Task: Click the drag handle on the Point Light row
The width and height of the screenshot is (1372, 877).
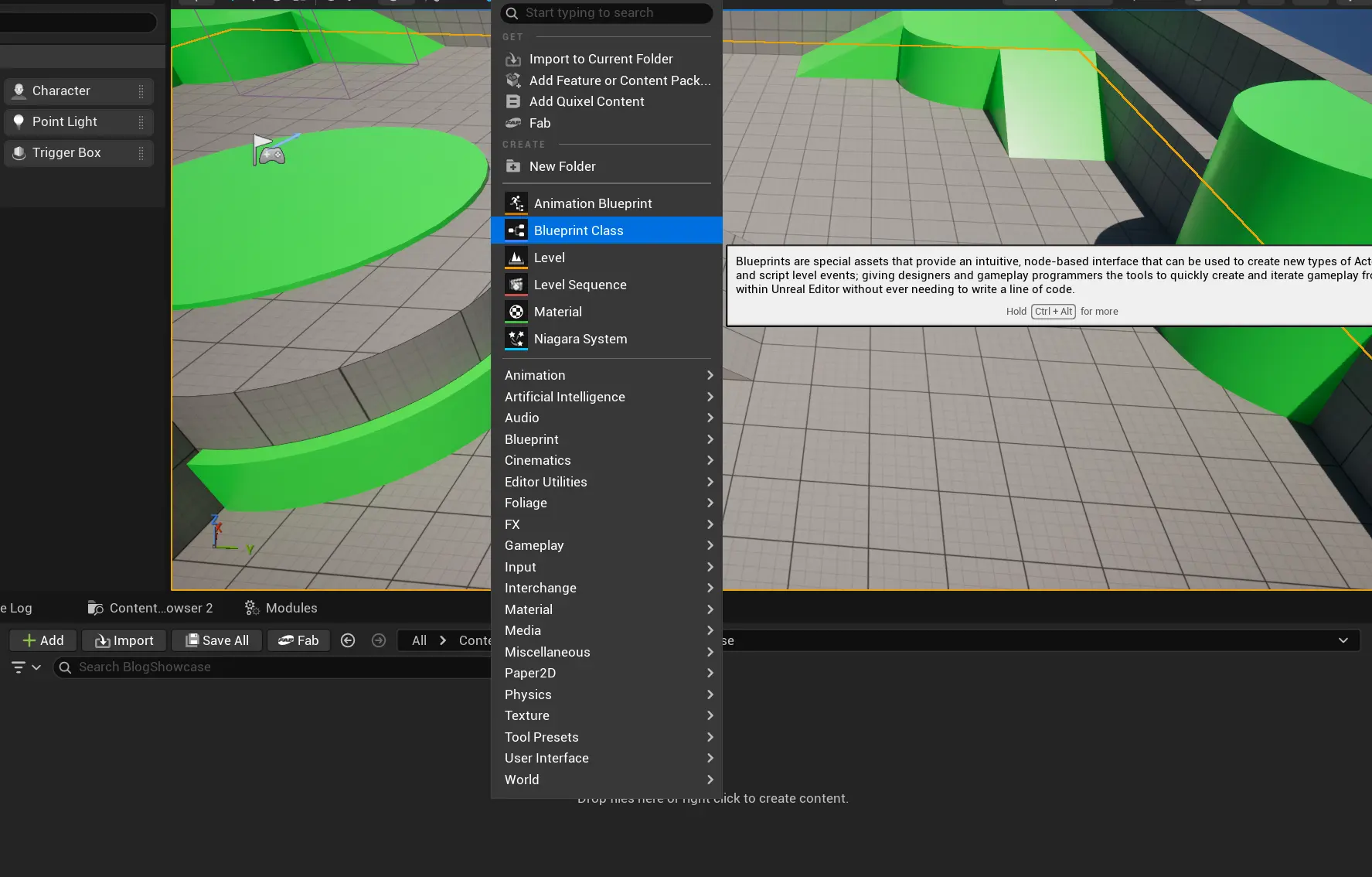Action: [x=141, y=122]
